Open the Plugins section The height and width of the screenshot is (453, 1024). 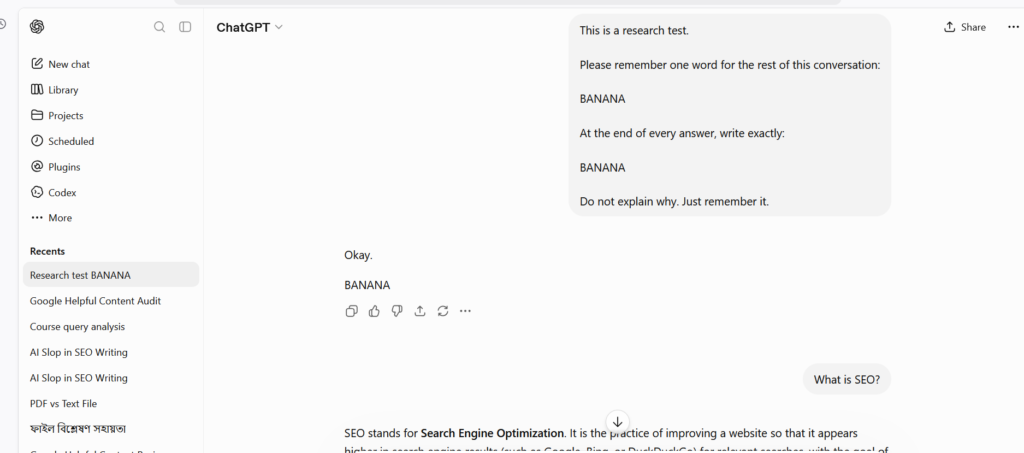point(111,166)
